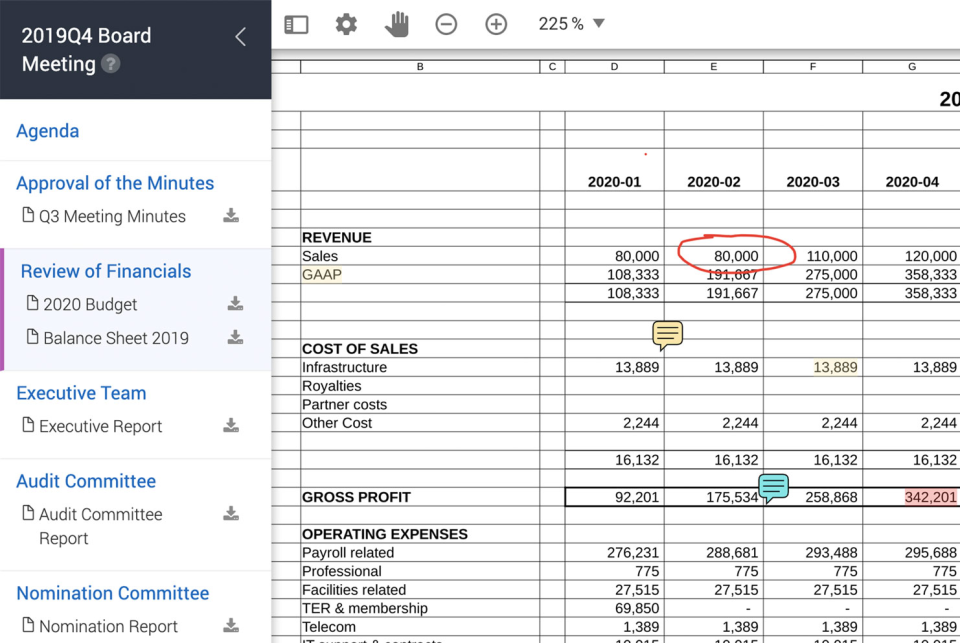Select the red-circled 80,000 Sales cell
960x643 pixels.
click(733, 255)
